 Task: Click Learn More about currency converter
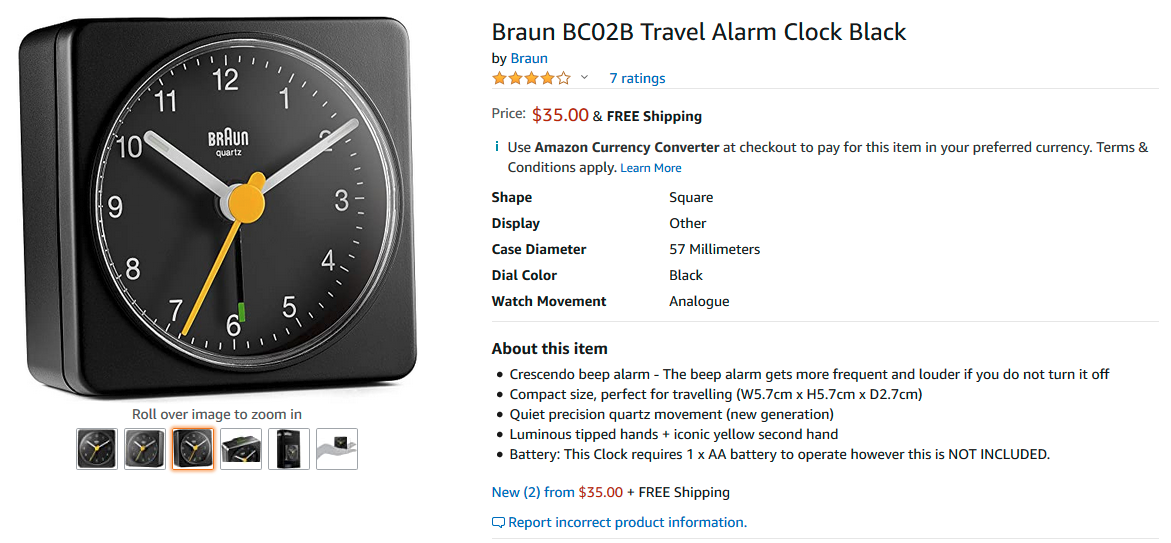(651, 168)
